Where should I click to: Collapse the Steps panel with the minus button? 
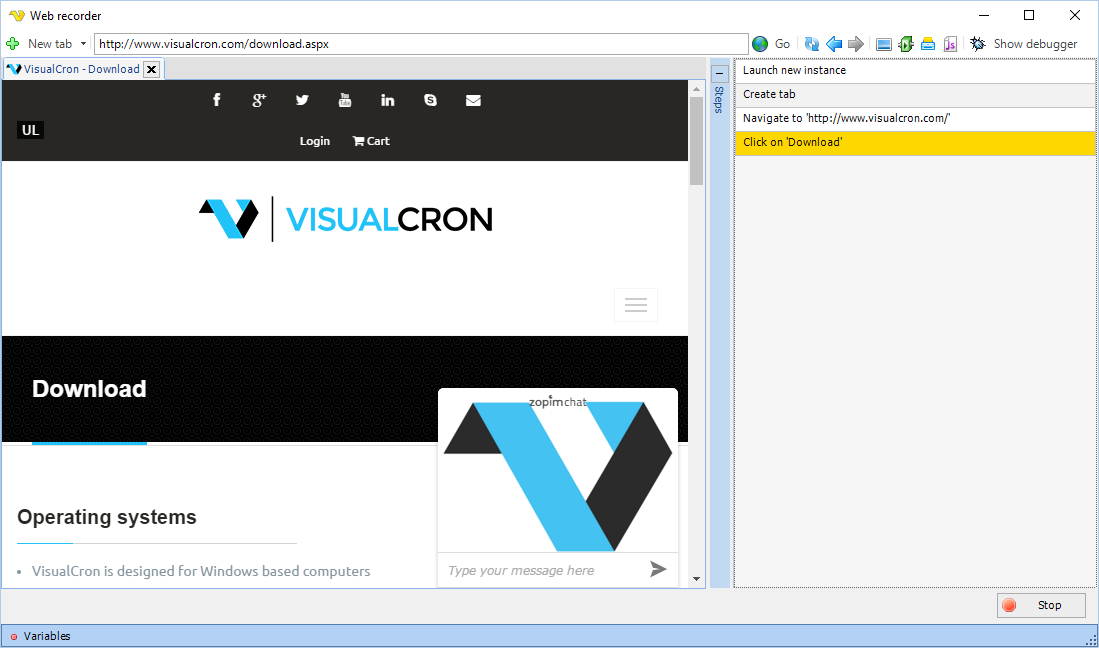point(719,72)
